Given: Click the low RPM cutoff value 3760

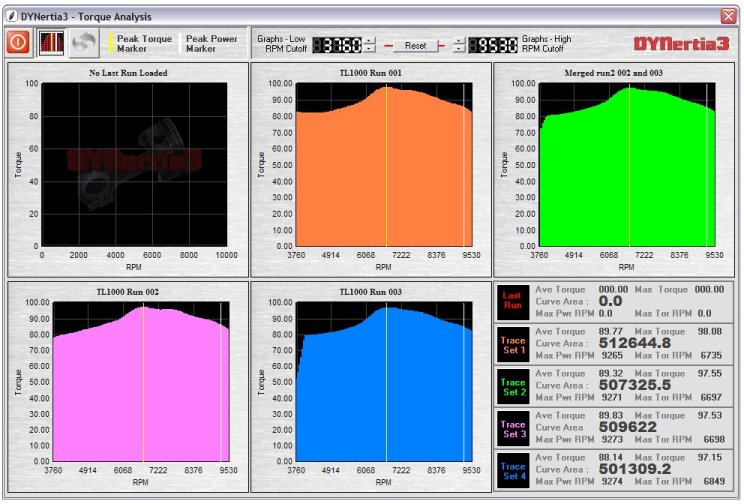Looking at the screenshot, I should click(x=338, y=45).
